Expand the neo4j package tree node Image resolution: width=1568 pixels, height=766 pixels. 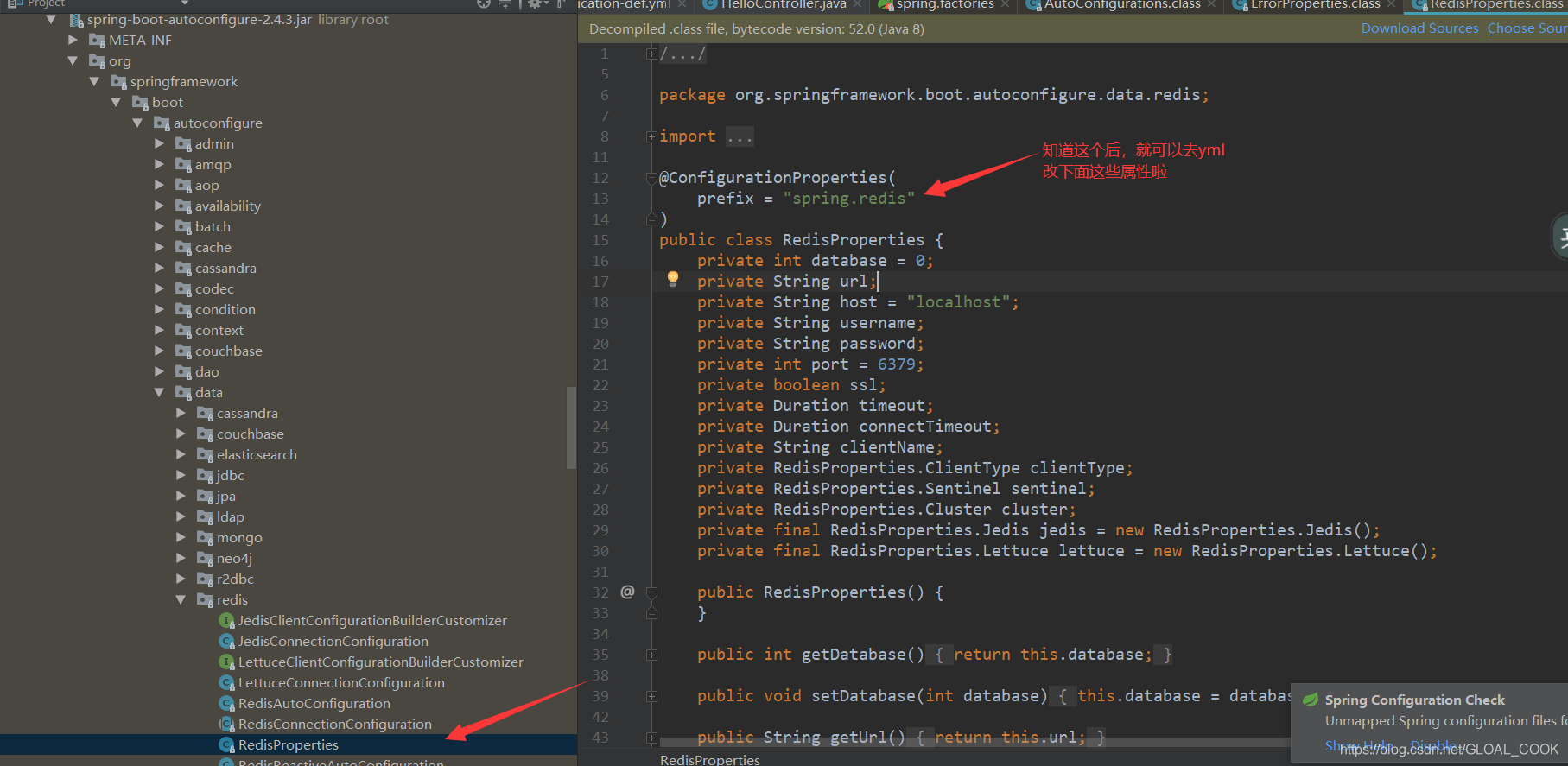click(181, 558)
